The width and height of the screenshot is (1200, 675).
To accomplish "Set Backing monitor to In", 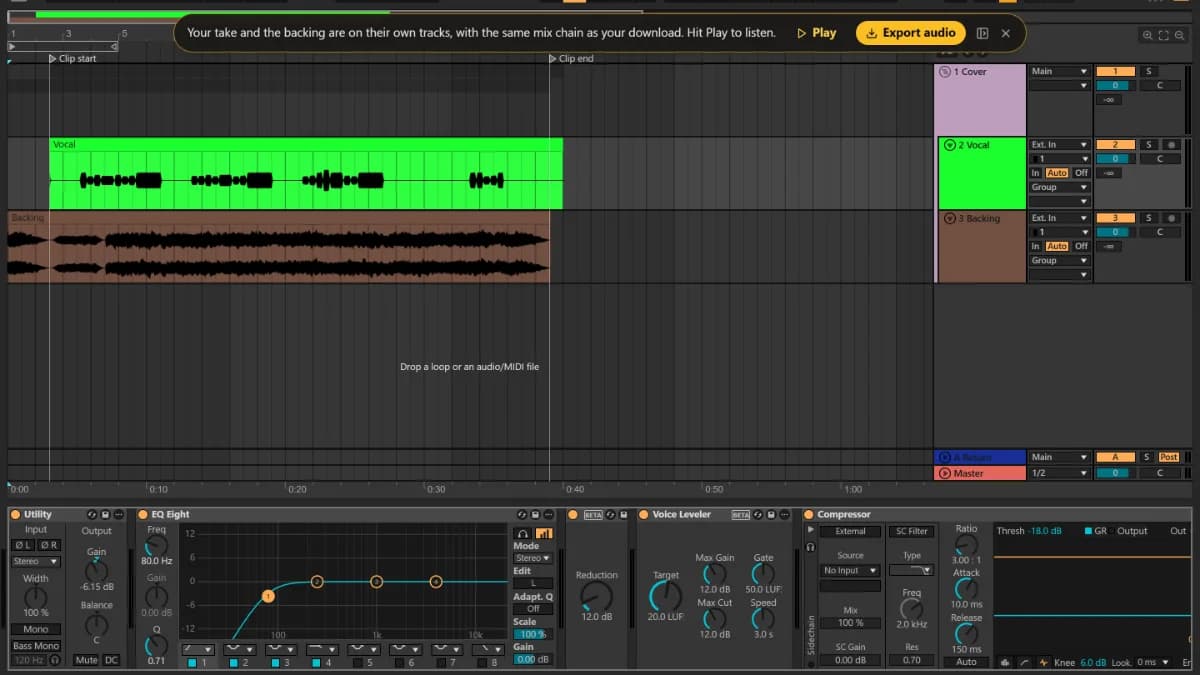I will 1036,246.
